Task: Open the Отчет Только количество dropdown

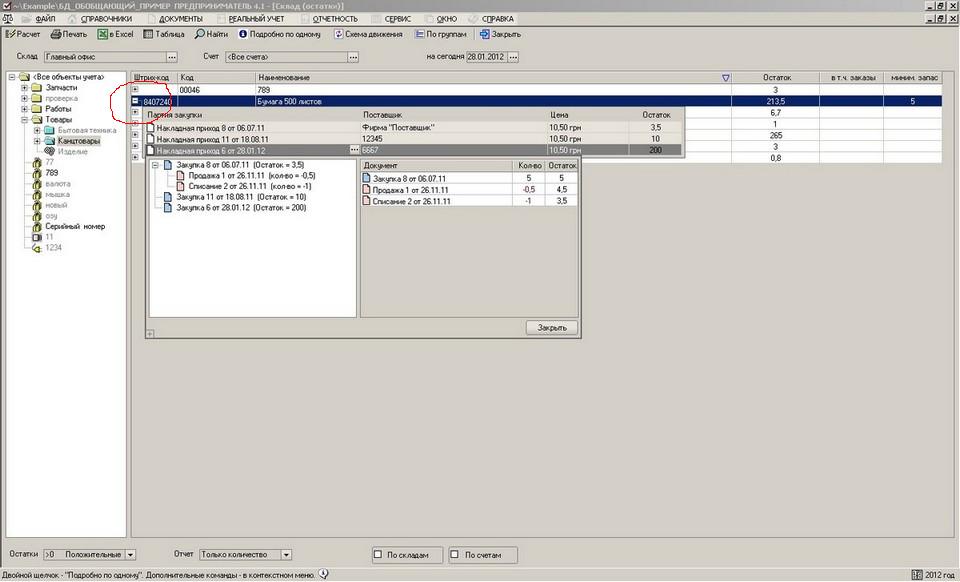Action: click(286, 554)
